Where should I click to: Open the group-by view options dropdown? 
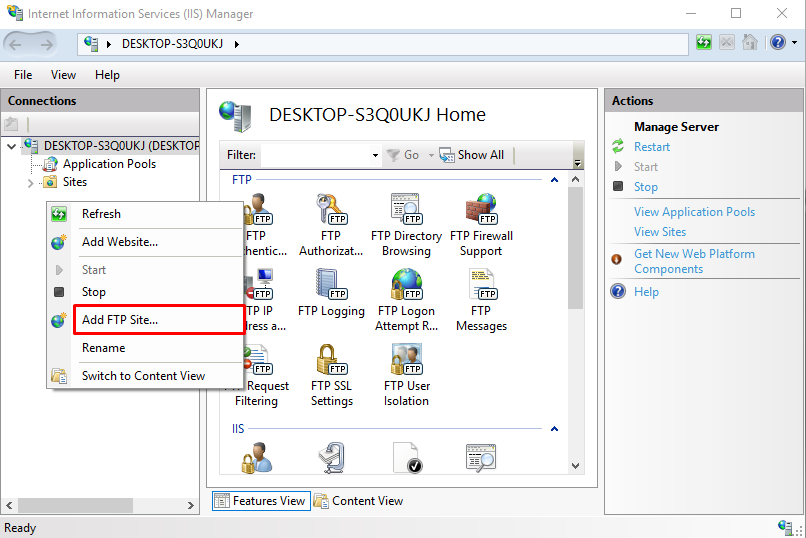578,163
